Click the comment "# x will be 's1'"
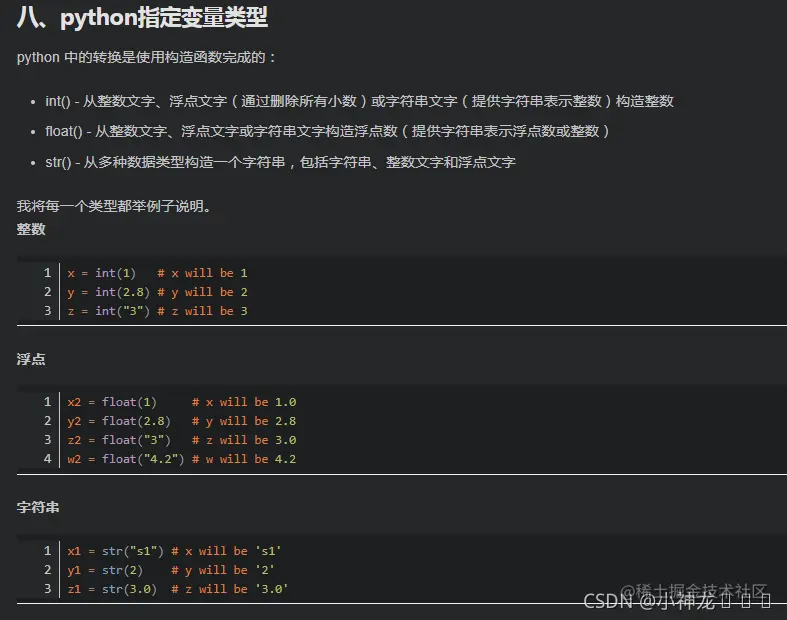This screenshot has height=620, width=787. (226, 551)
